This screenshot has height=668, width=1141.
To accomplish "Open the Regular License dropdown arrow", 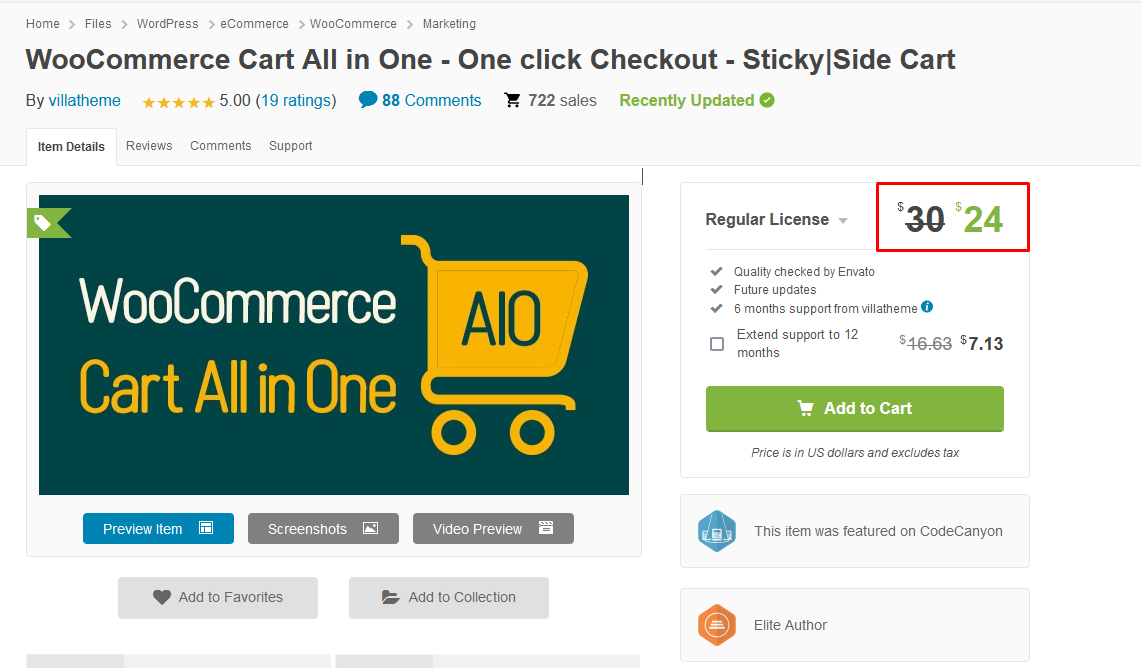I will click(843, 220).
